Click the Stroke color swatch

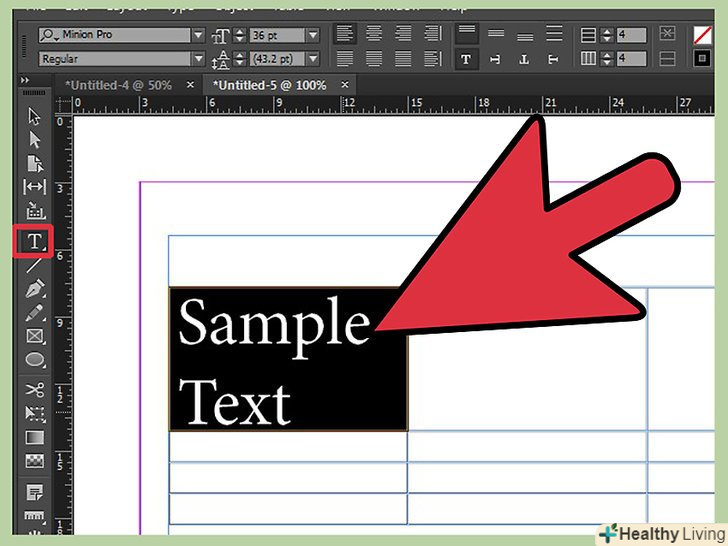[702, 58]
